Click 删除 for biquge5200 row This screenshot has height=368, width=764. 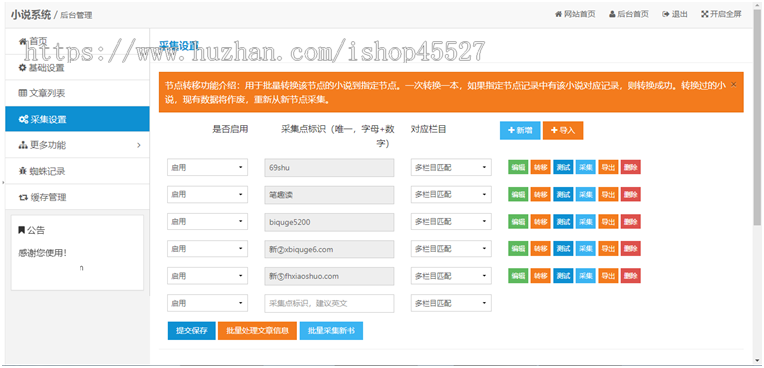[x=630, y=222]
